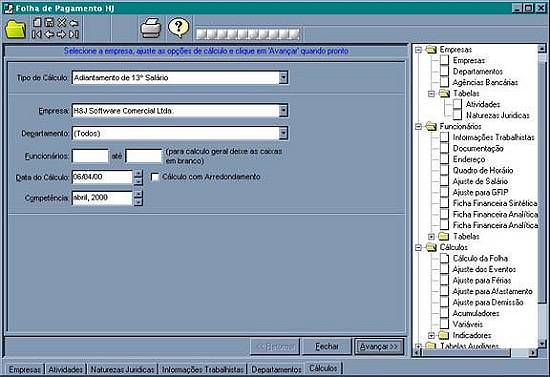Increase Competência with up spinner

[138, 194]
